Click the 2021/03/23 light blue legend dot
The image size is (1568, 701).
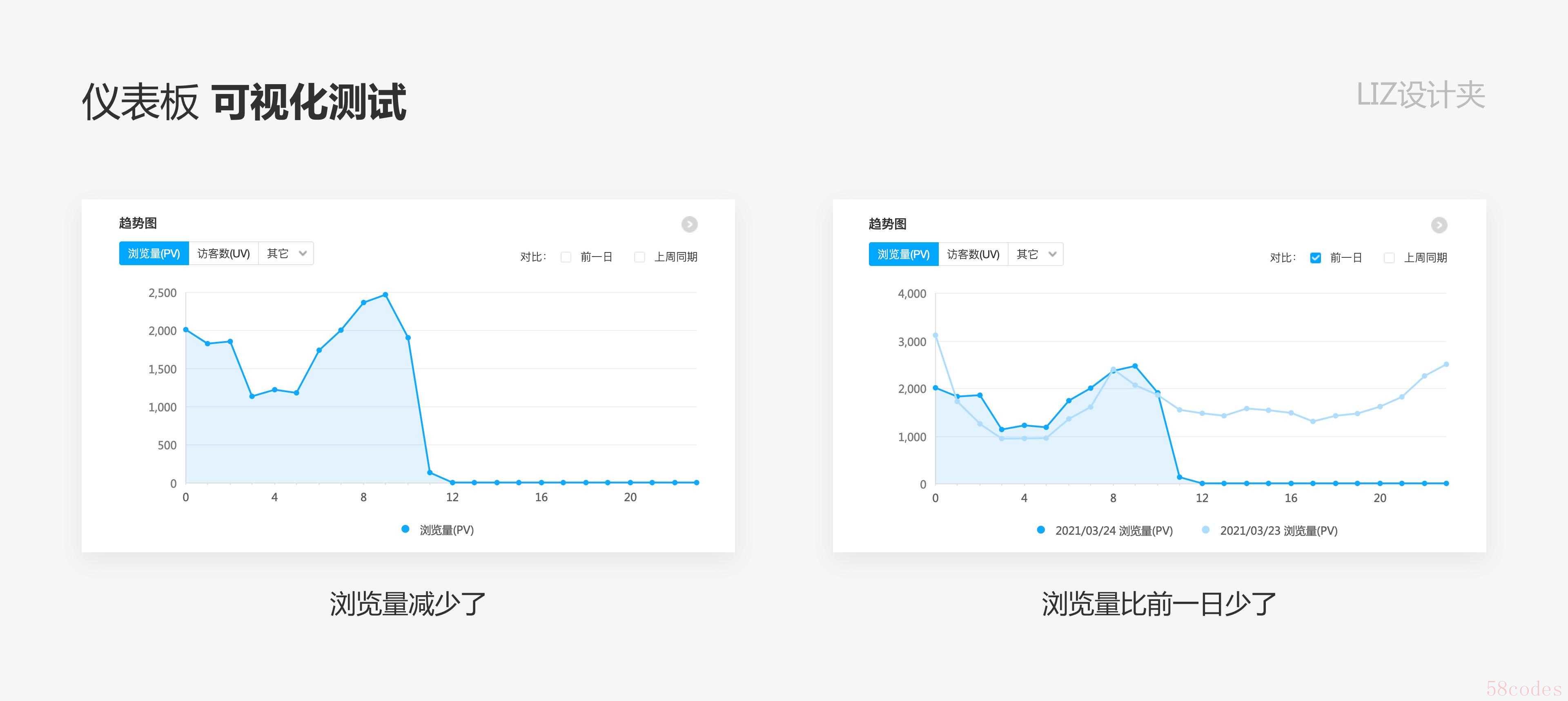pyautogui.click(x=1206, y=530)
